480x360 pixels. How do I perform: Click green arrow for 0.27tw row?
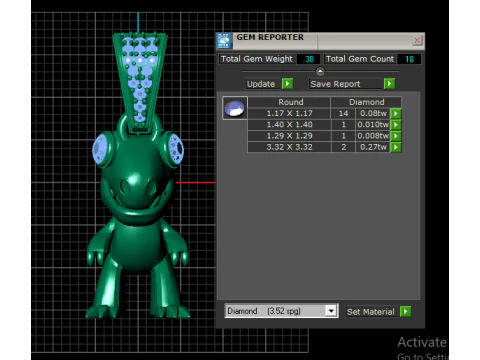(x=396, y=147)
